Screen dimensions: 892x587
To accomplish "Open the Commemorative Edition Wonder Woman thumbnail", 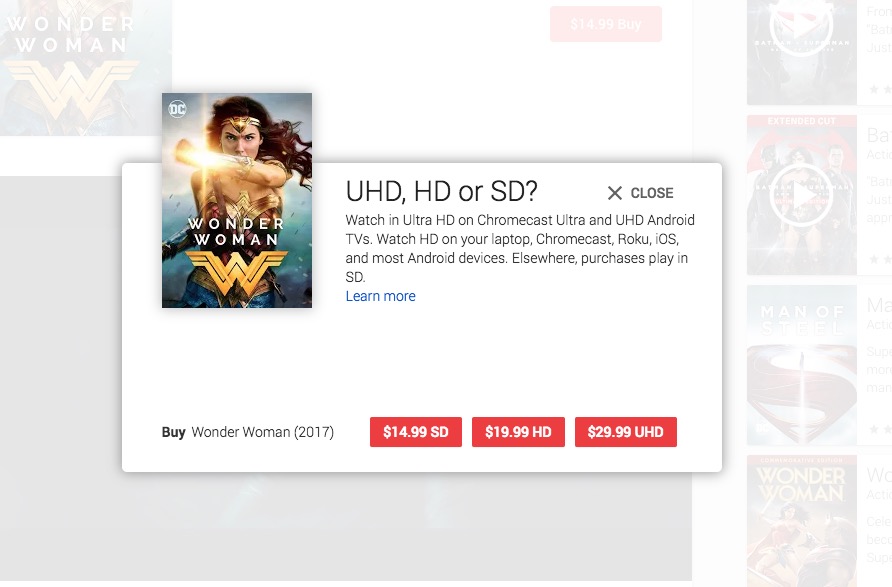I will pos(802,520).
